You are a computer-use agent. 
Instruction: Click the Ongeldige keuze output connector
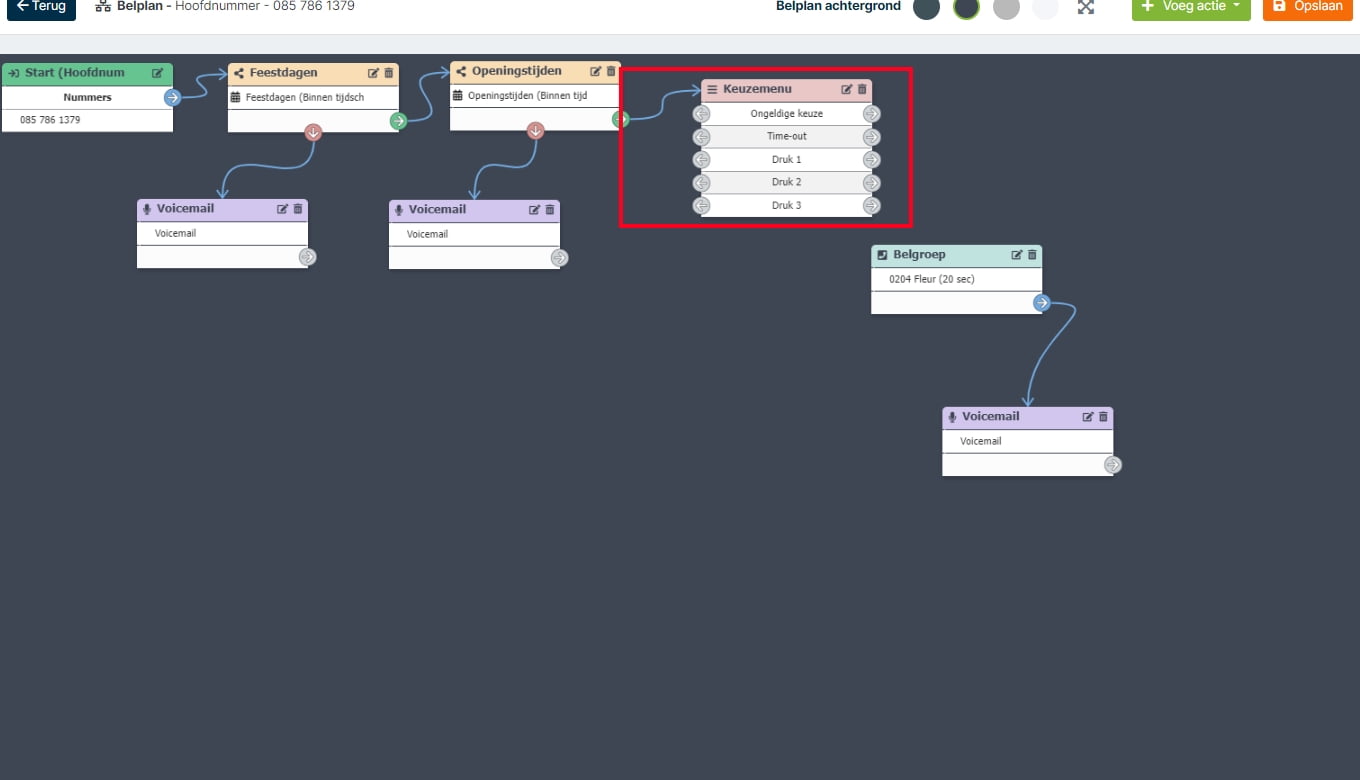click(872, 114)
